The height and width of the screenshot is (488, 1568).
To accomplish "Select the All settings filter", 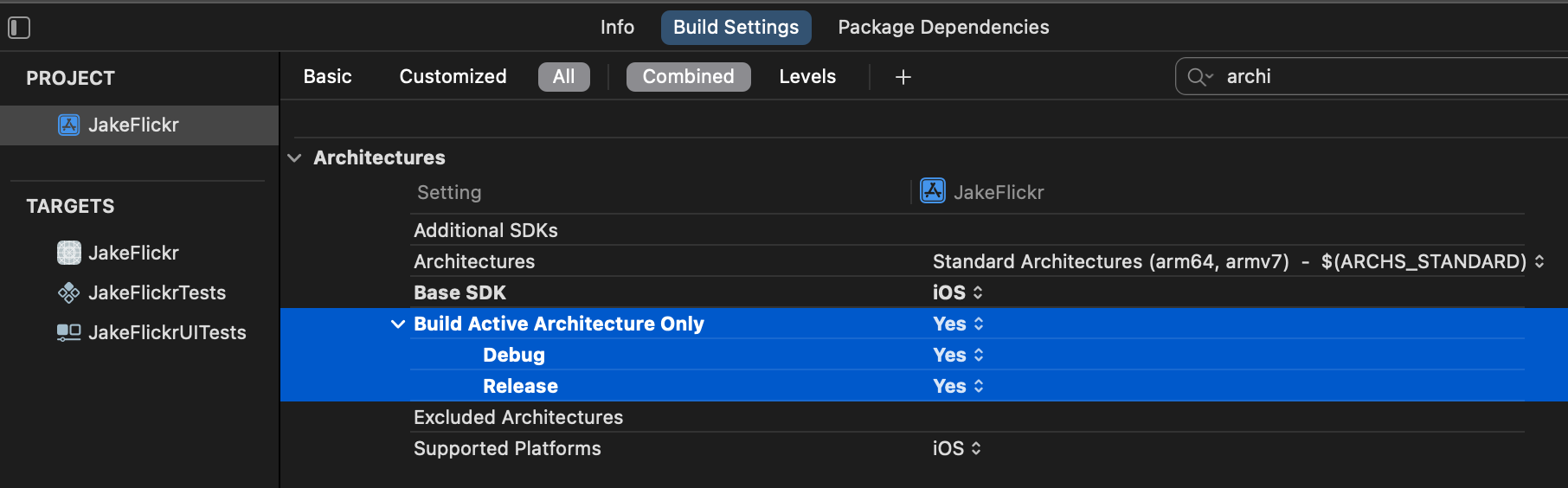I will click(563, 77).
